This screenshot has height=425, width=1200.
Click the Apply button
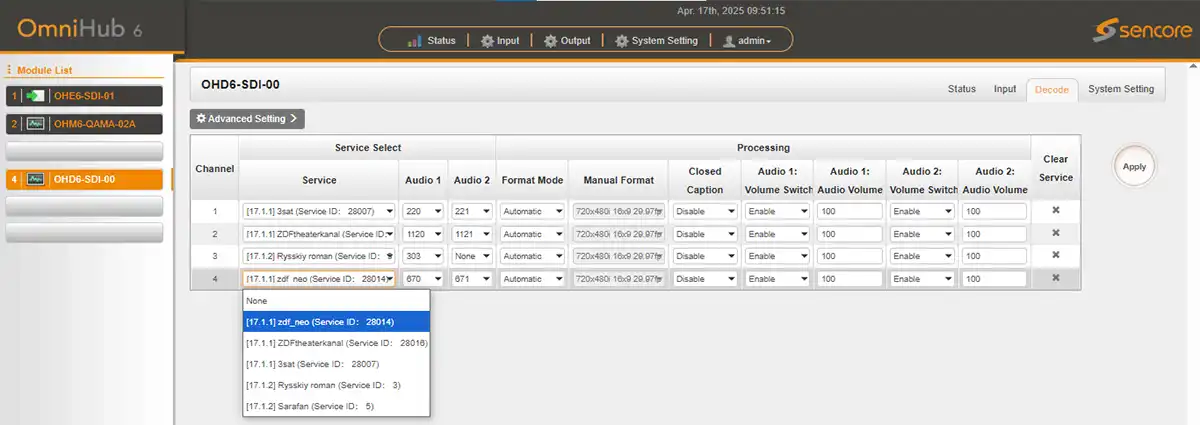1134,167
